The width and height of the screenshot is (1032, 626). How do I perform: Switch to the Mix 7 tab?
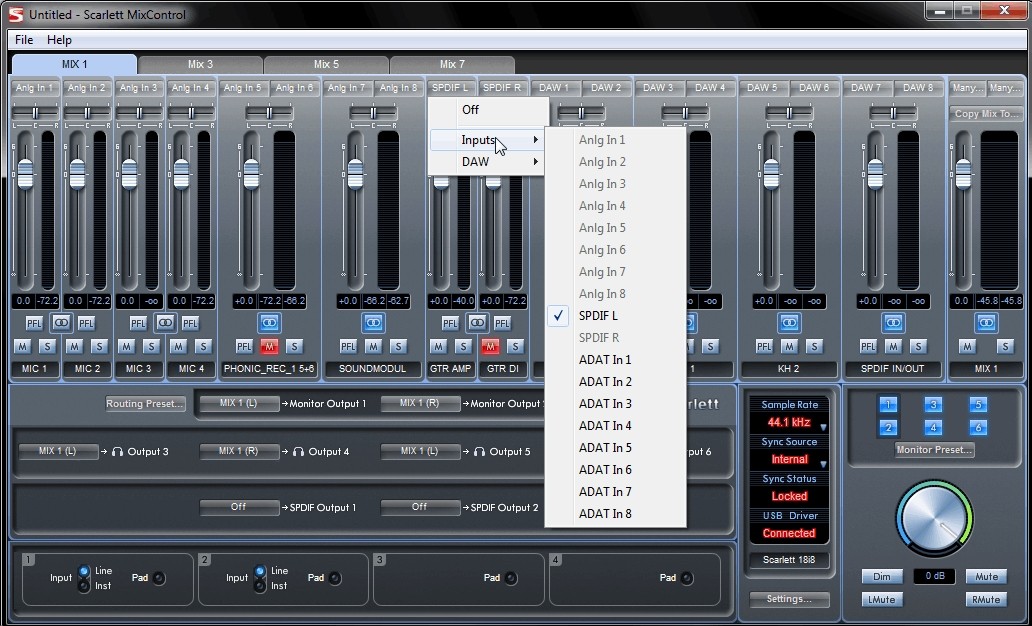pyautogui.click(x=452, y=65)
